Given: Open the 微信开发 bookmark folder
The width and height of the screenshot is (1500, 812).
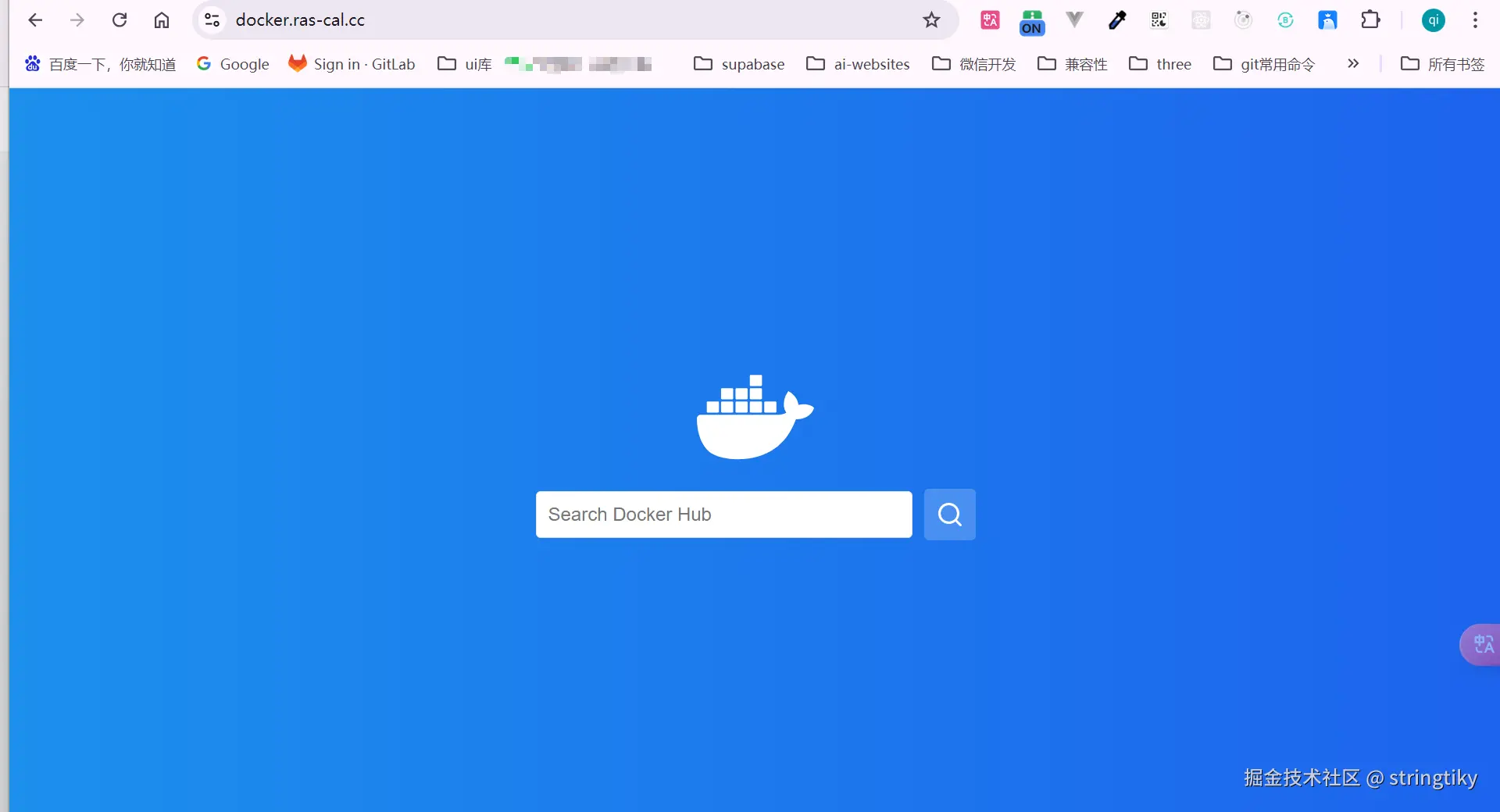Looking at the screenshot, I should pos(973,64).
